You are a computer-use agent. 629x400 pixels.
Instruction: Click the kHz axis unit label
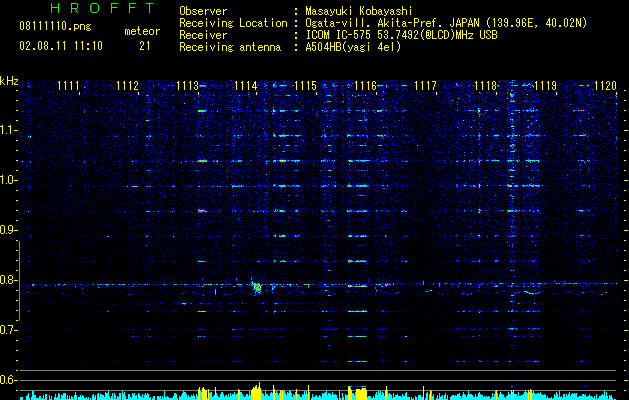click(x=9, y=81)
